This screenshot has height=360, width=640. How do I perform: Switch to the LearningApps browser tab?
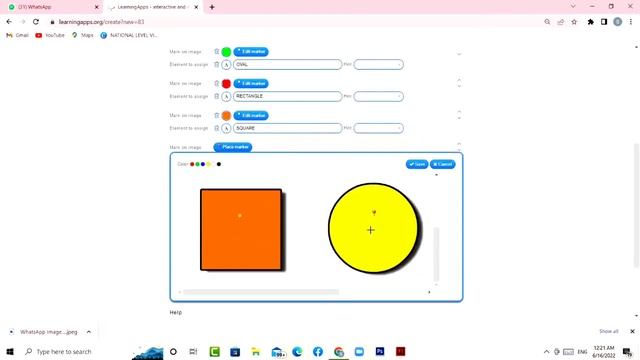click(153, 7)
